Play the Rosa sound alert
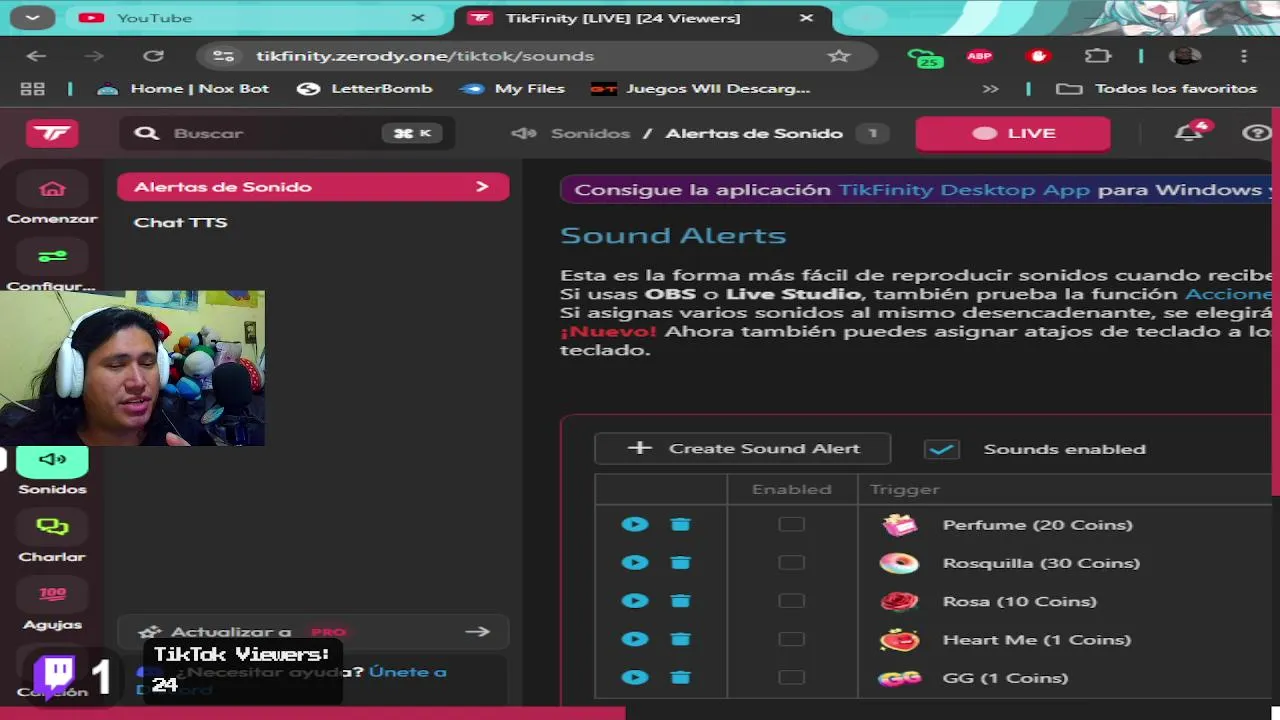 634,600
